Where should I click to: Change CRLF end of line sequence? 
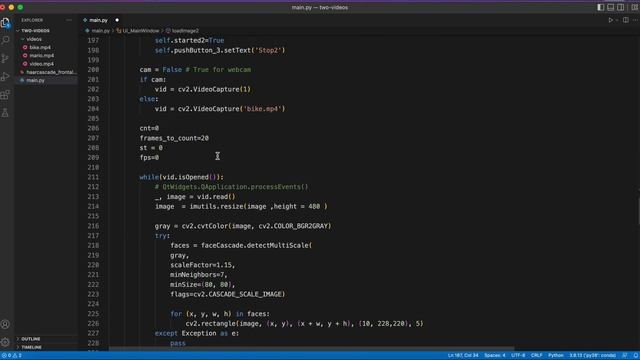click(536, 356)
